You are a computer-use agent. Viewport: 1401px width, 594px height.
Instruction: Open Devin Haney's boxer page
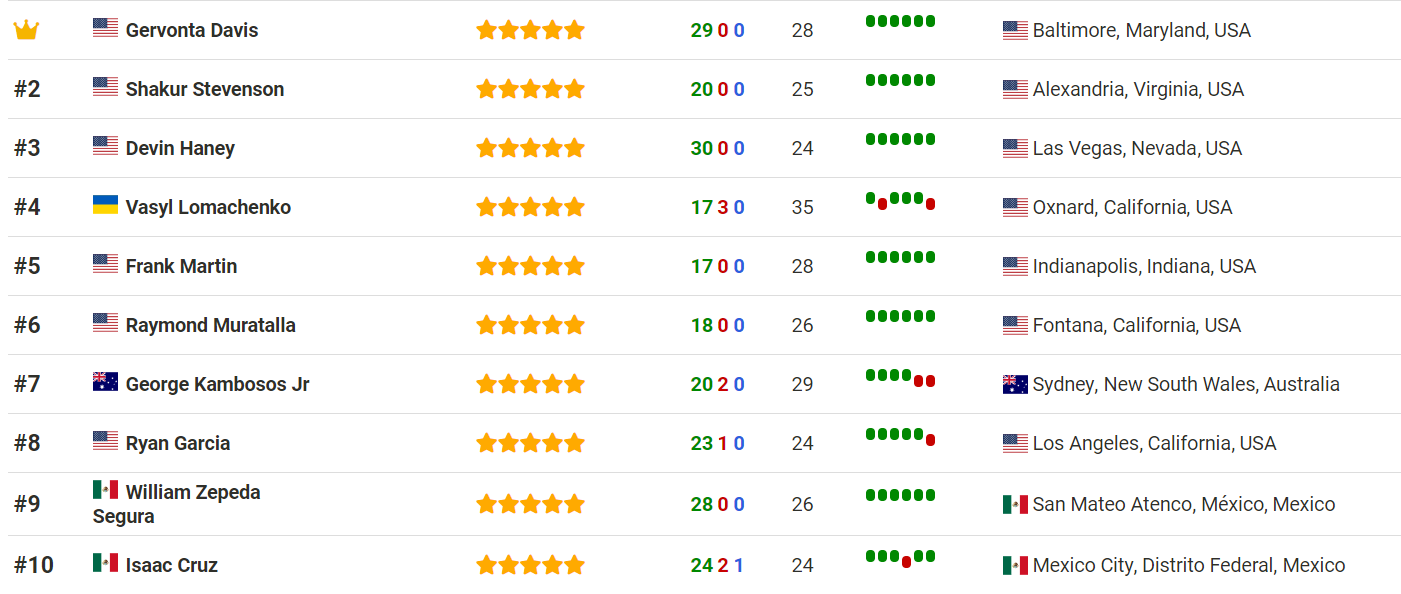tap(180, 148)
